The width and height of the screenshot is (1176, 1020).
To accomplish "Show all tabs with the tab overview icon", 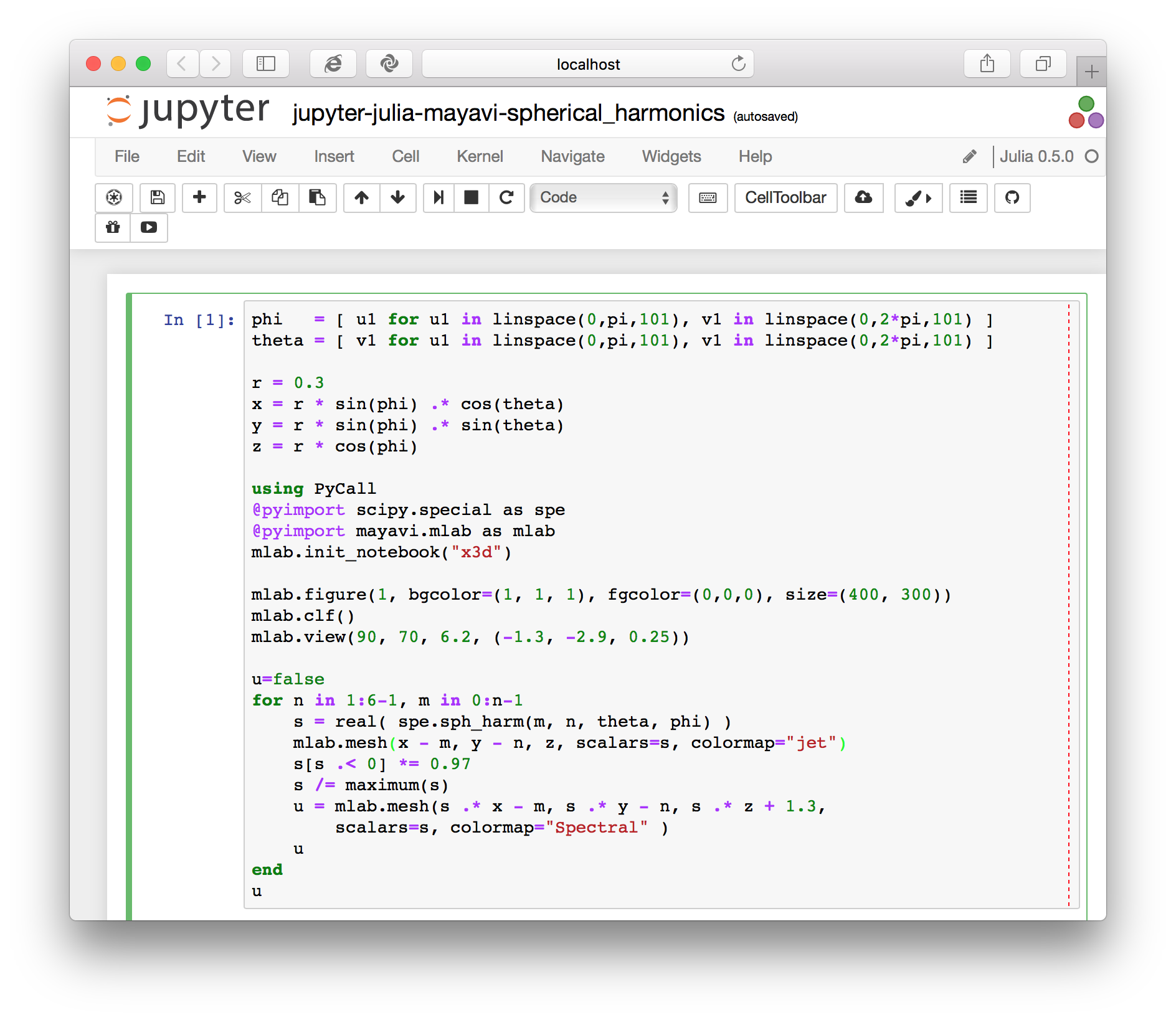I will (1043, 64).
